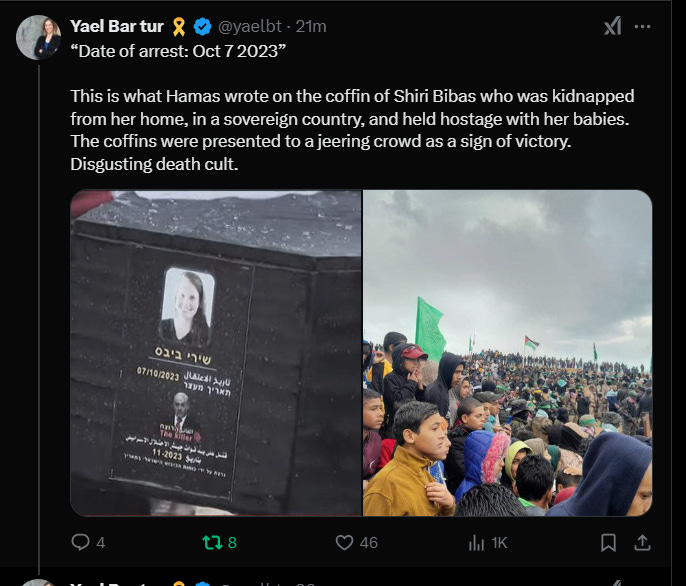
Task: Click the reply speech bubble icon
Action: click(80, 542)
